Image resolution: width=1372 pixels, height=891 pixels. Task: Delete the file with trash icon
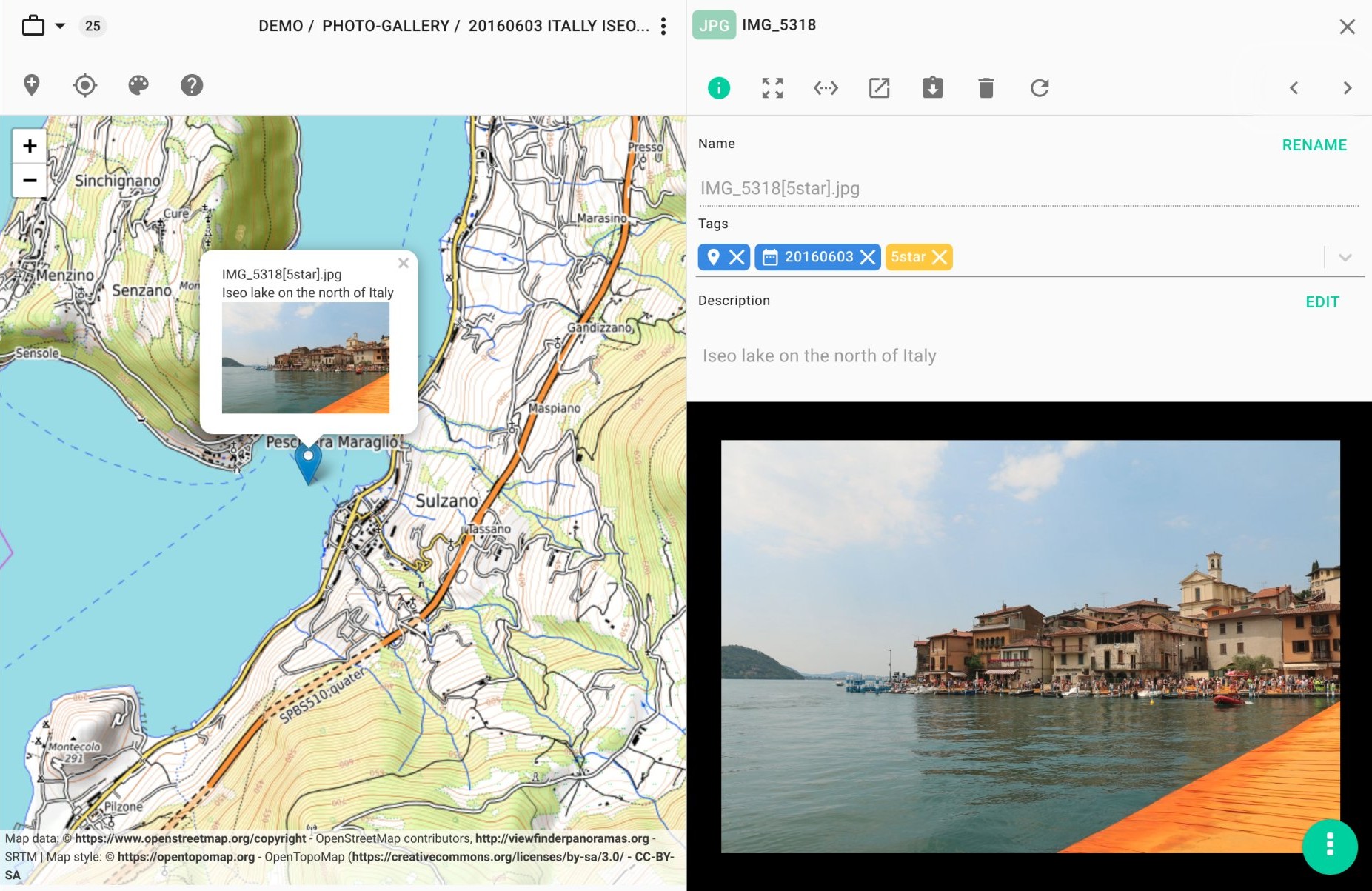pos(986,88)
